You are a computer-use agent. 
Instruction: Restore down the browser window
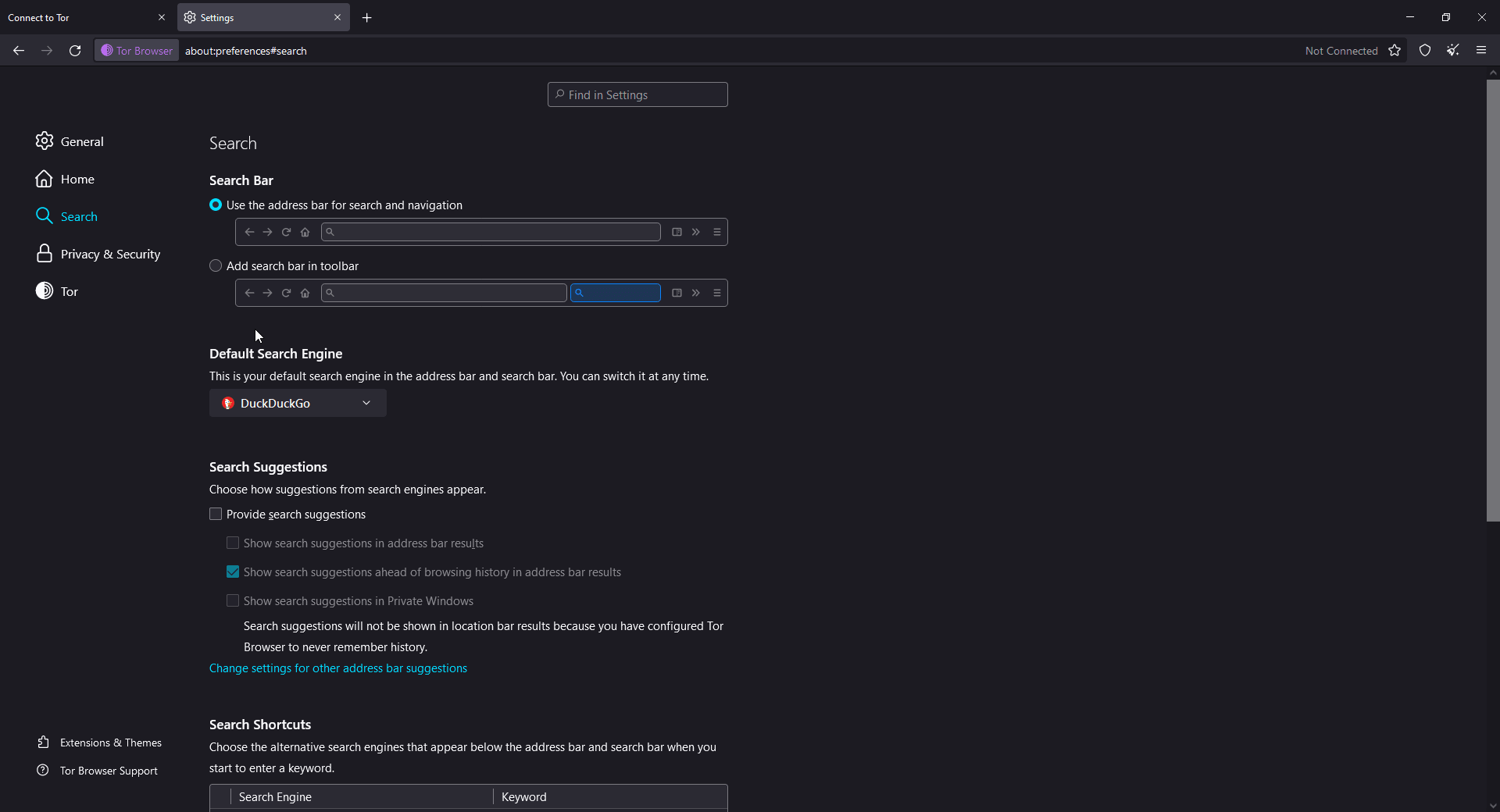point(1446,17)
